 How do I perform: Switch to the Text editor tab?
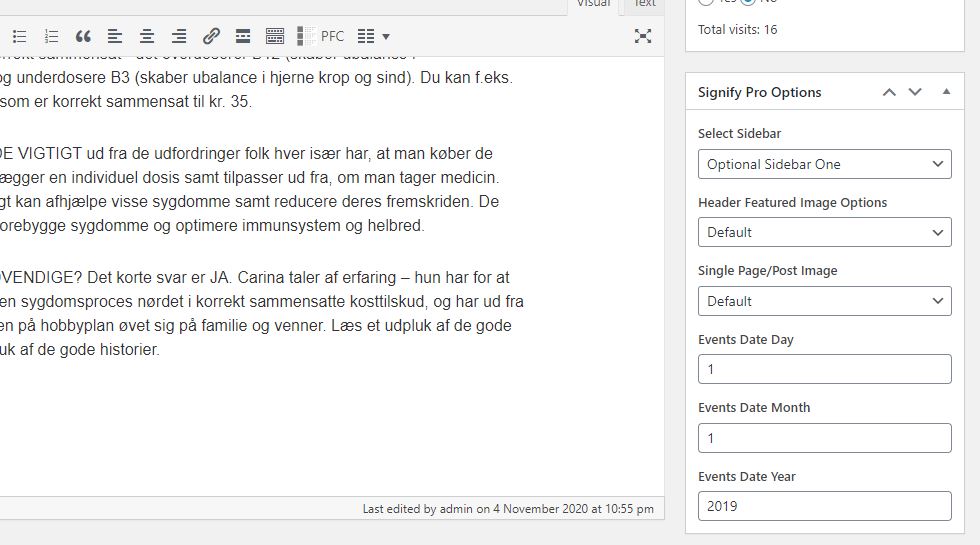[x=645, y=4]
